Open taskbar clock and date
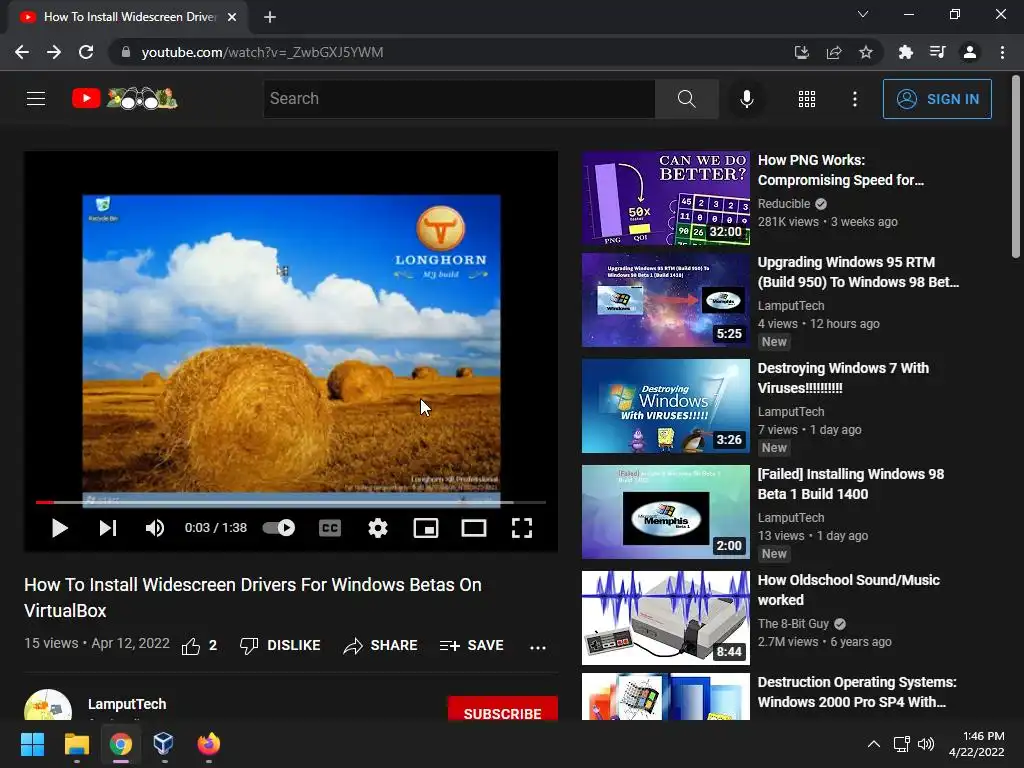Screen dimensions: 1024x768 976,744
